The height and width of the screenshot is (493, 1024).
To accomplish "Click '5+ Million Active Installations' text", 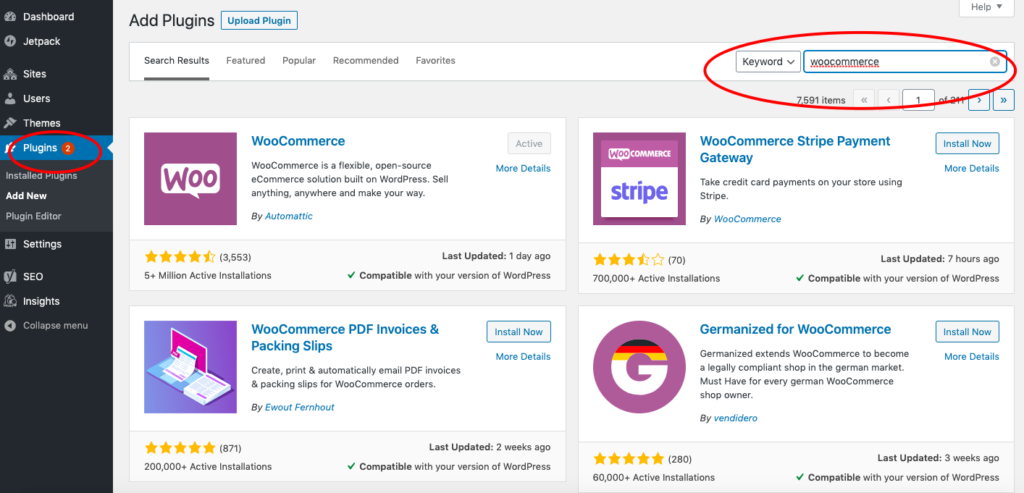I will [x=208, y=276].
